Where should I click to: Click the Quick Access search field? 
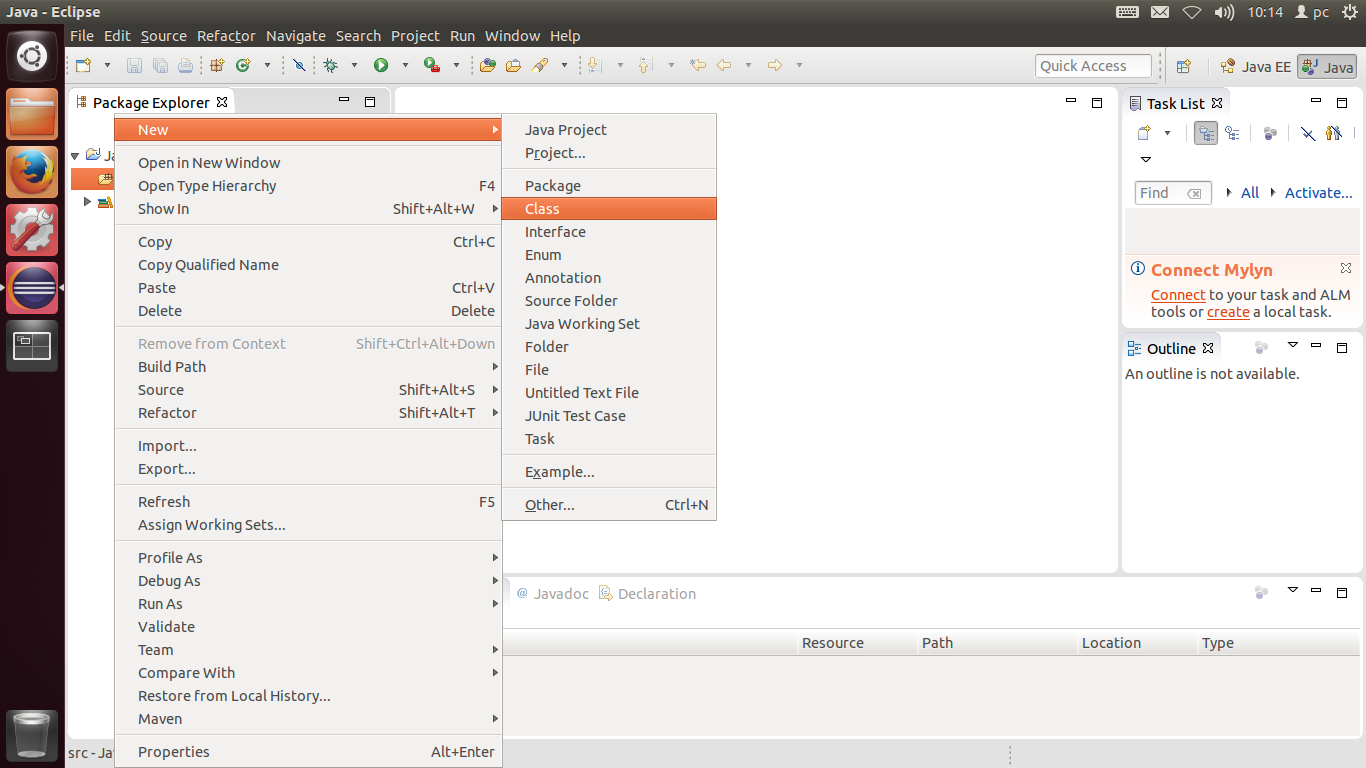(x=1093, y=66)
